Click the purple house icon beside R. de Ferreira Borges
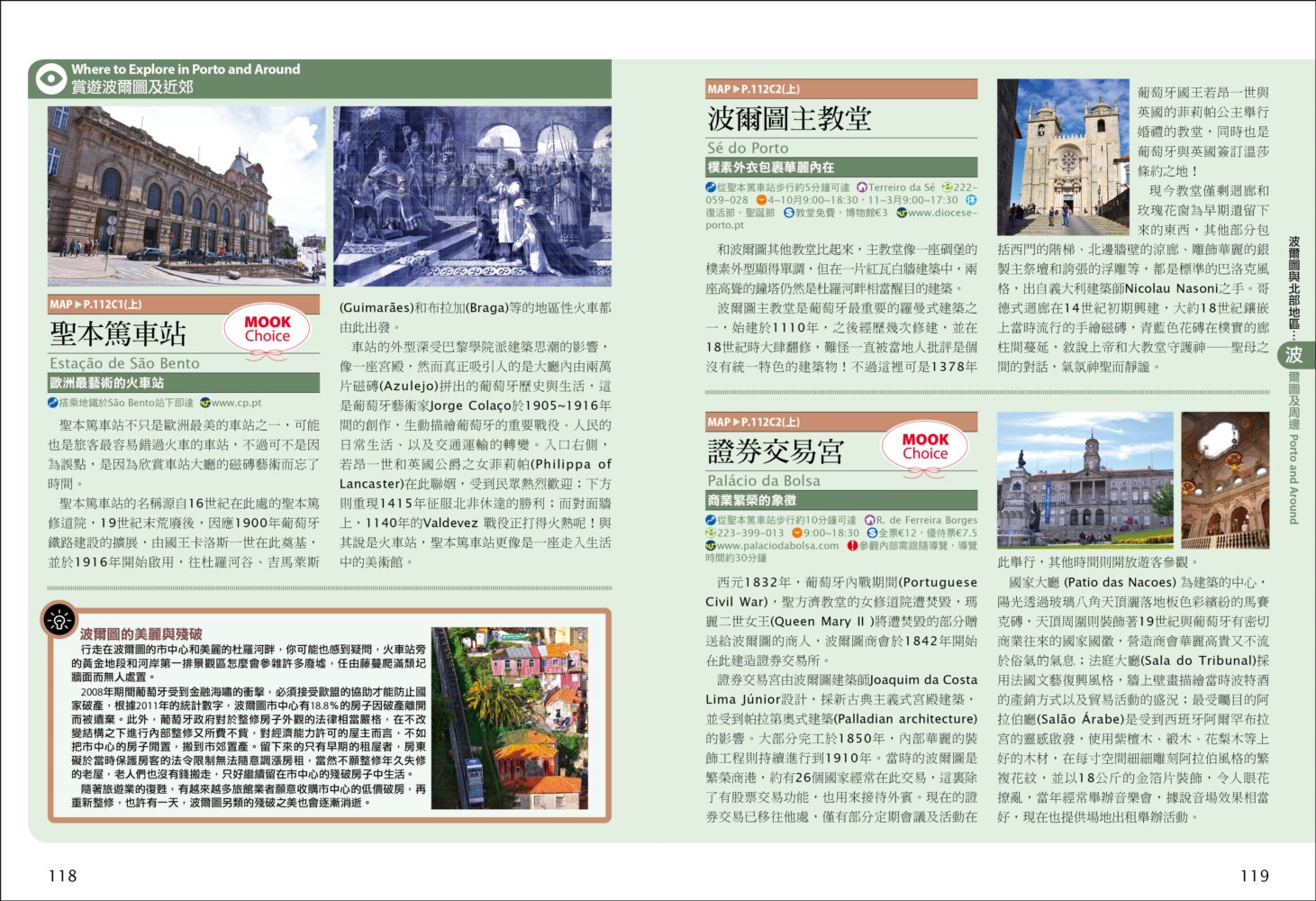Screen dimensions: 1316x901 pyautogui.click(x=869, y=520)
